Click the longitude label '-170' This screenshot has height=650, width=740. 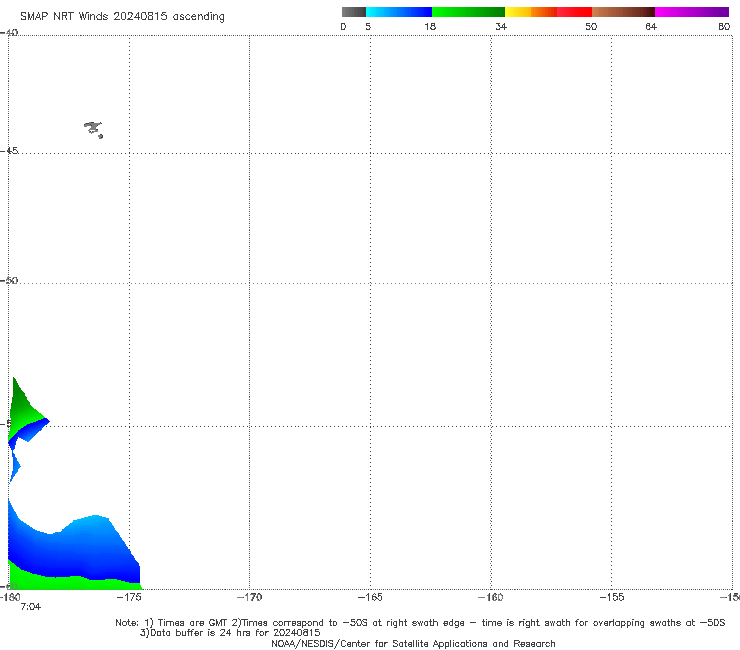click(x=249, y=597)
